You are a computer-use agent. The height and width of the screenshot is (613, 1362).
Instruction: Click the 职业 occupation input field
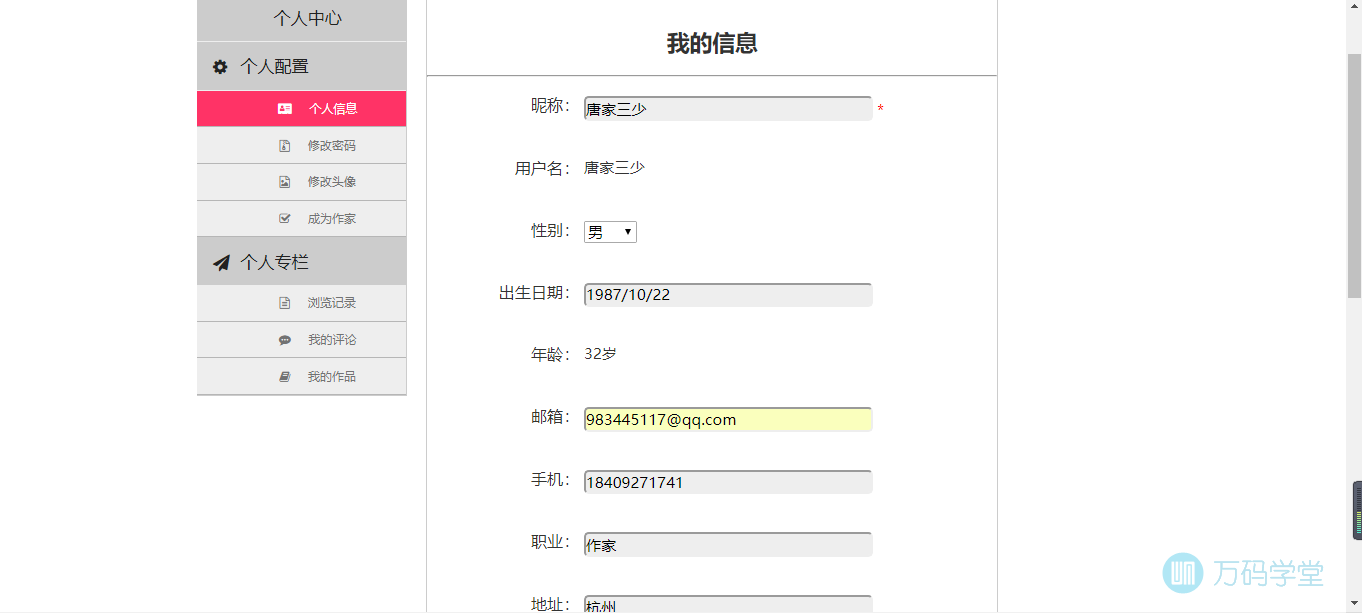point(727,545)
